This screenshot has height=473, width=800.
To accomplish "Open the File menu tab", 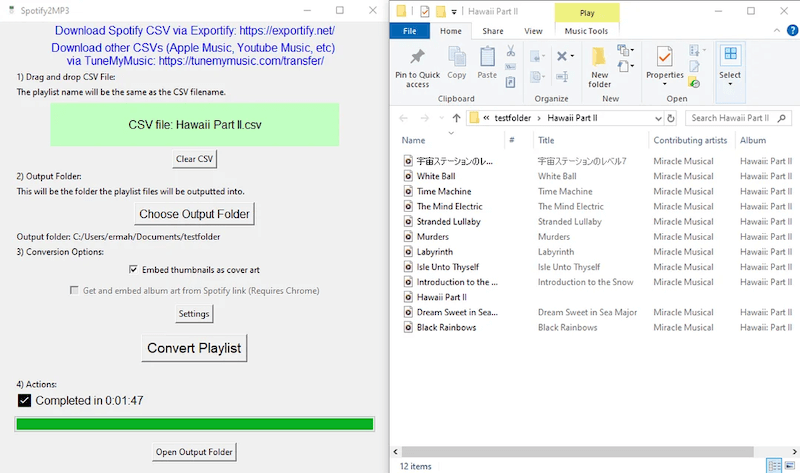I will point(410,31).
